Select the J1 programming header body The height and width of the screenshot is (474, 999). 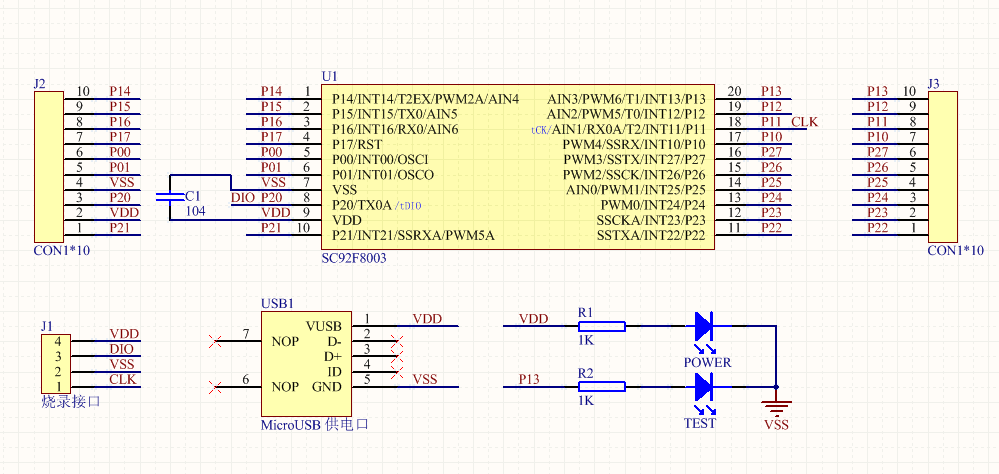pos(56,363)
